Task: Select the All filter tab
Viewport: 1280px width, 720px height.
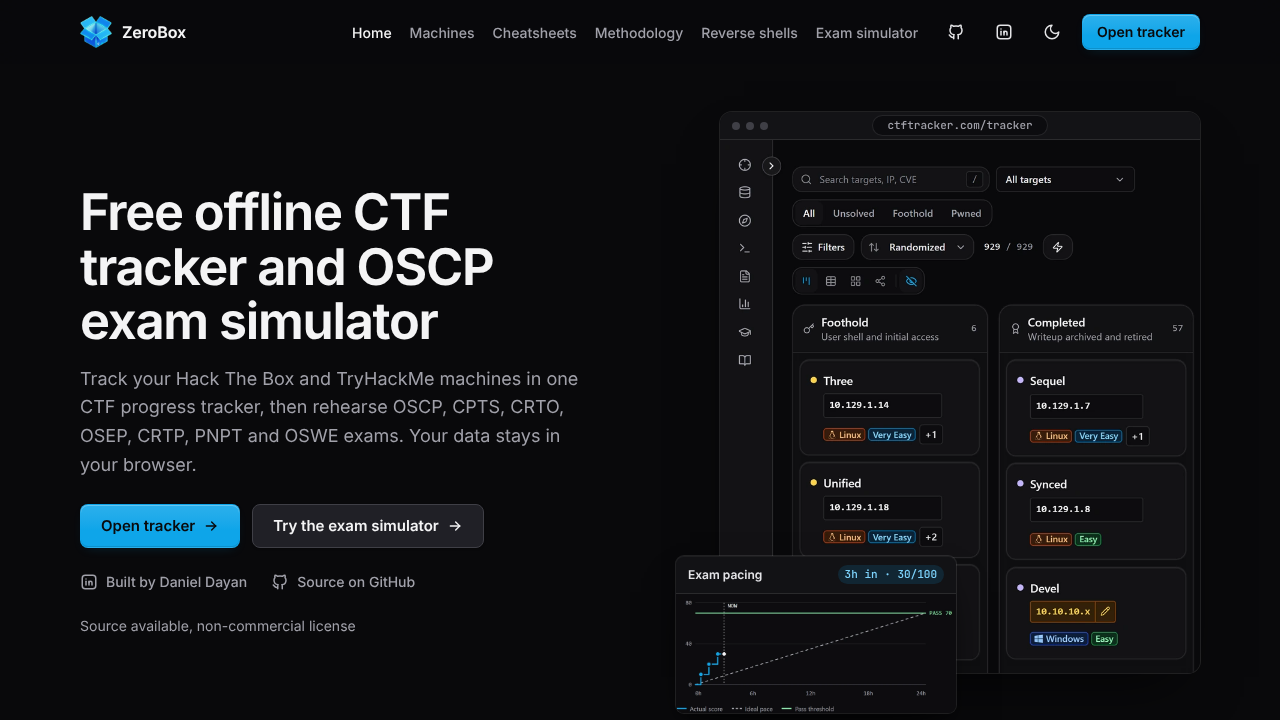Action: pos(809,213)
